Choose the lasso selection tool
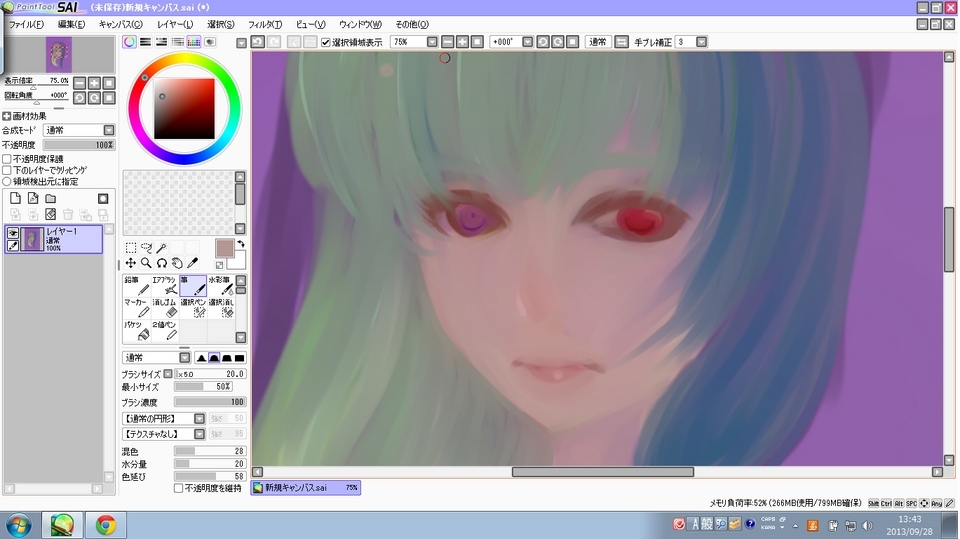The height and width of the screenshot is (539, 960). pos(146,247)
